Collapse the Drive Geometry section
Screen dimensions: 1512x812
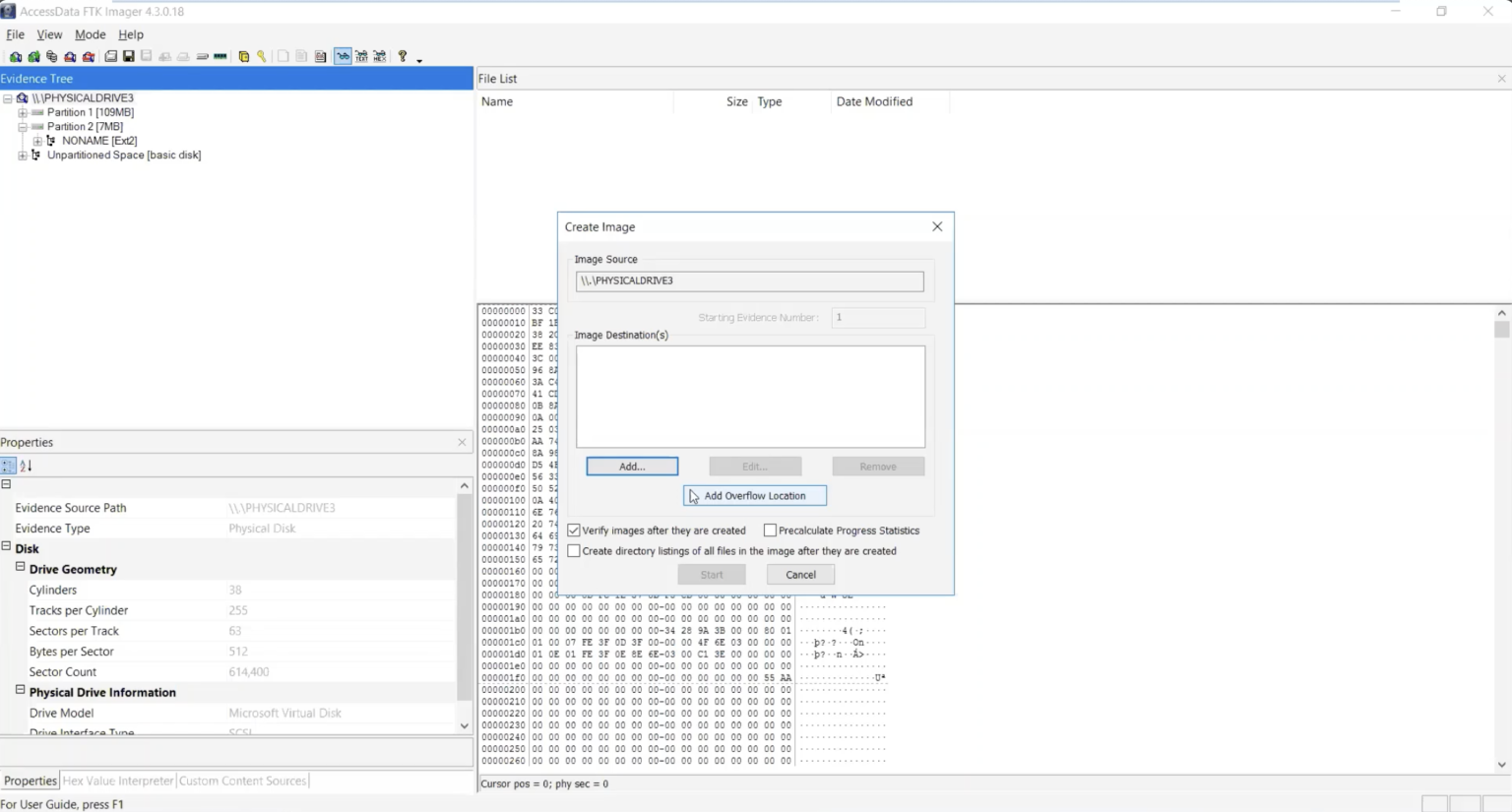[20, 569]
